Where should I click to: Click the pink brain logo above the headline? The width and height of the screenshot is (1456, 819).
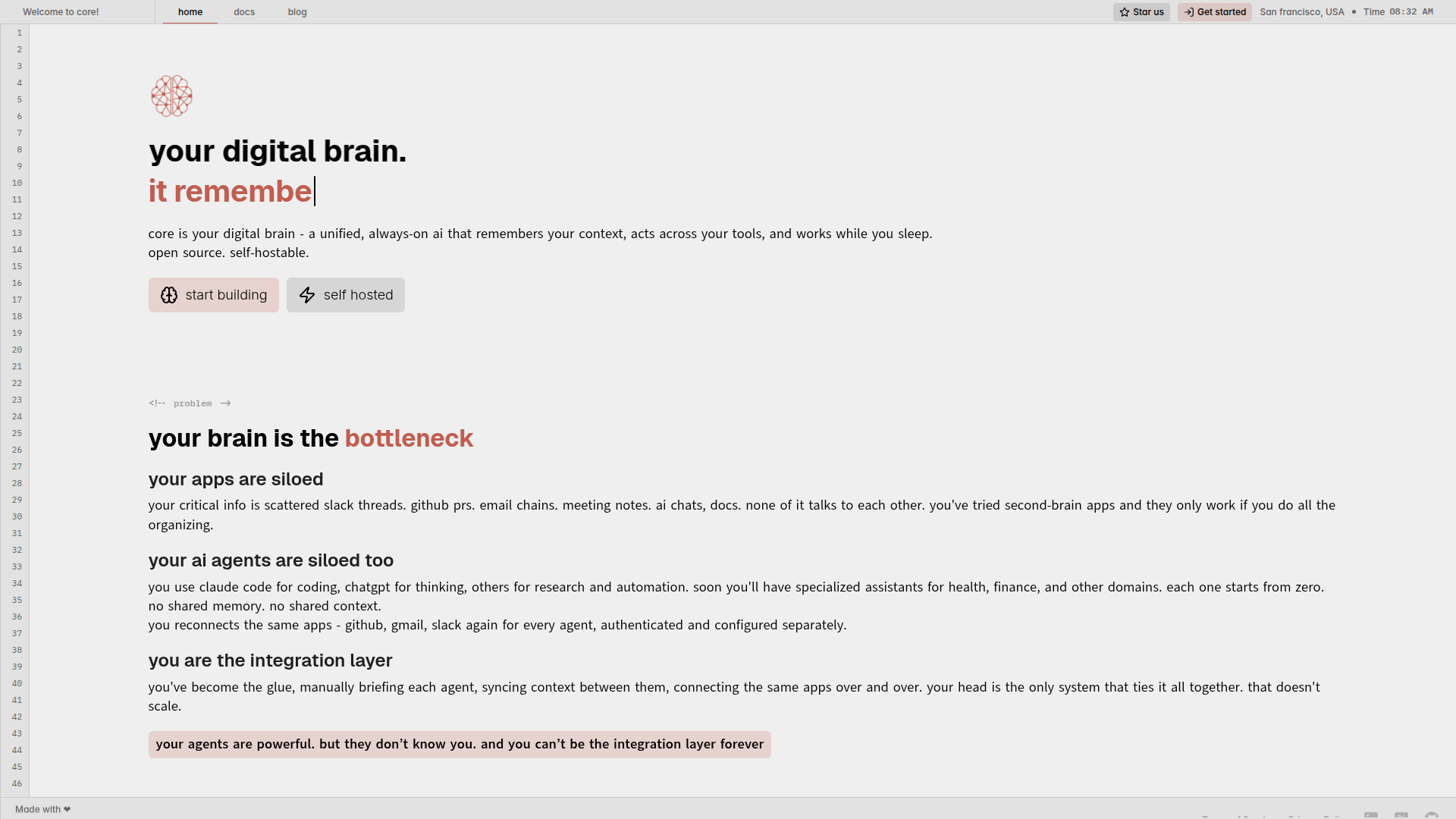point(171,96)
